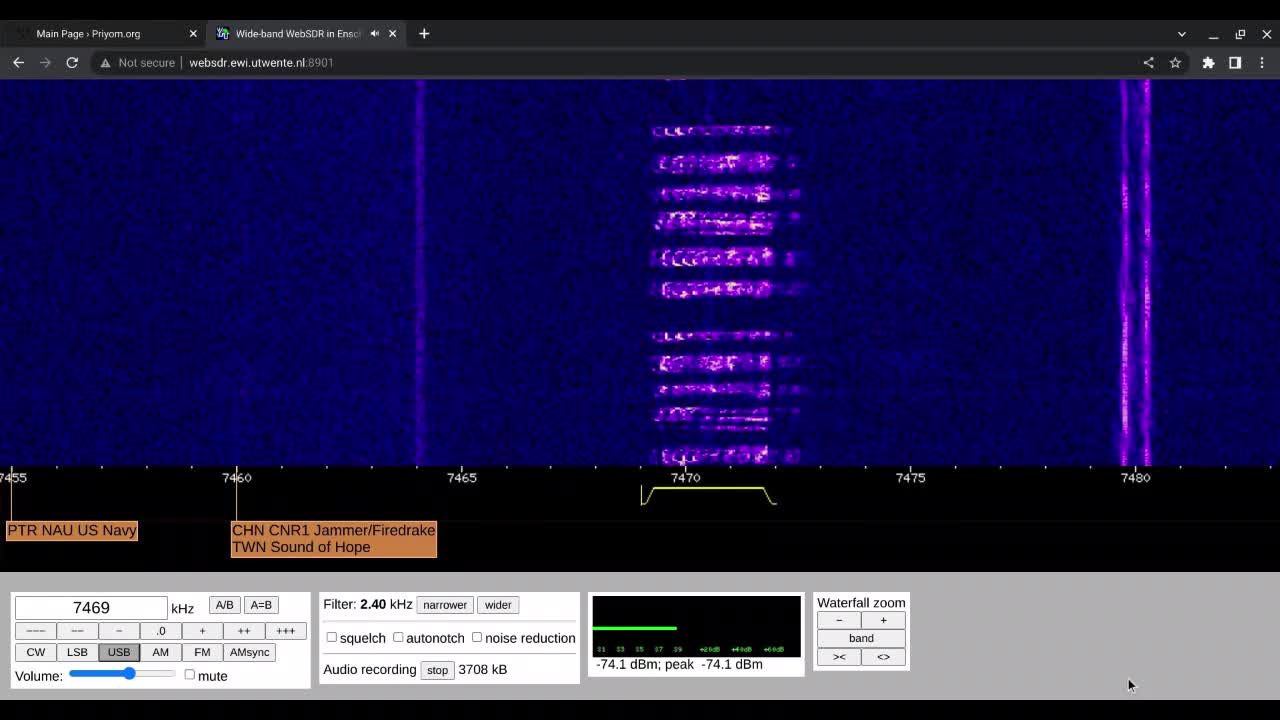Reload the WebSDR page

click(72, 62)
